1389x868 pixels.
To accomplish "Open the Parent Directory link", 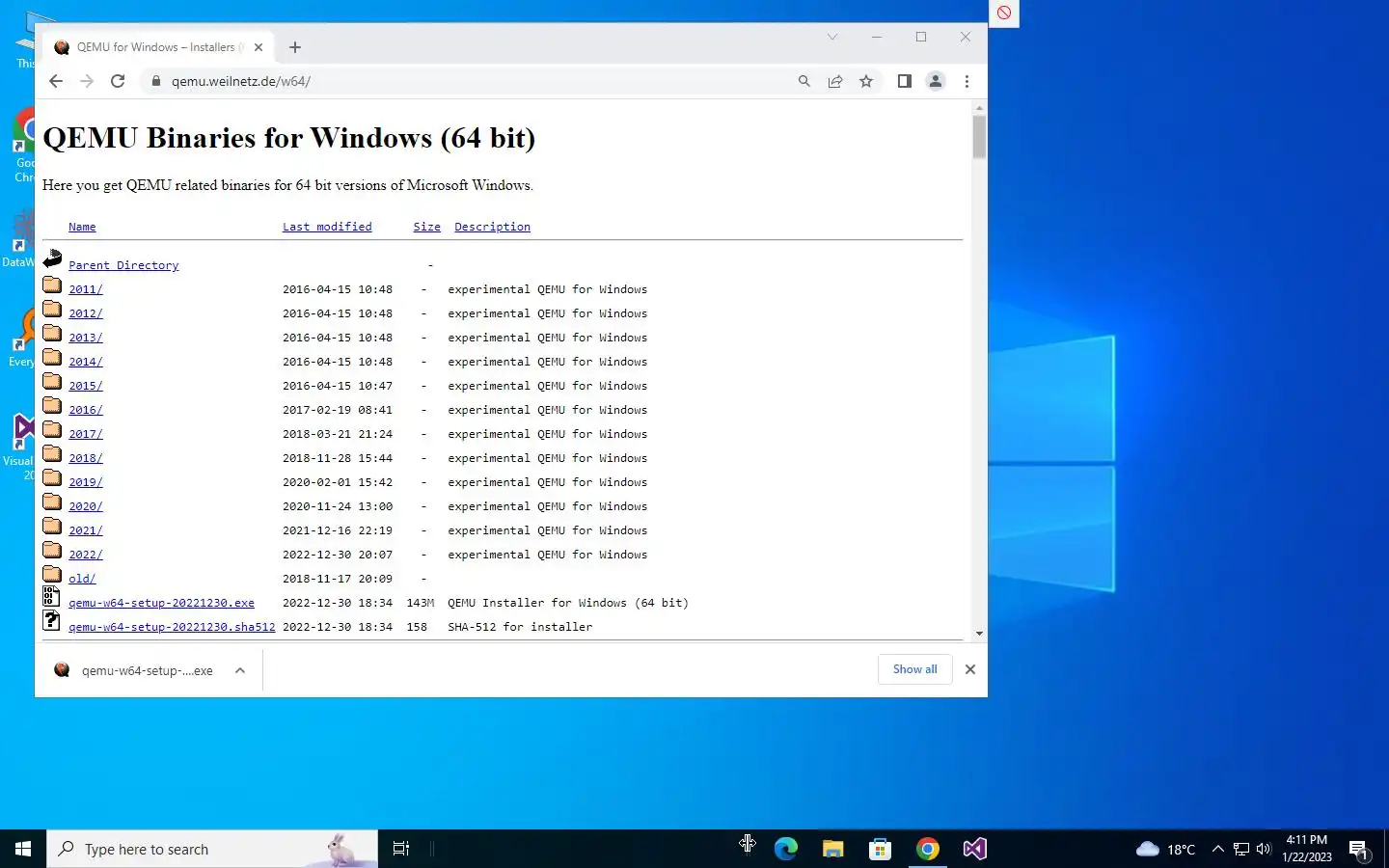I will point(123,265).
